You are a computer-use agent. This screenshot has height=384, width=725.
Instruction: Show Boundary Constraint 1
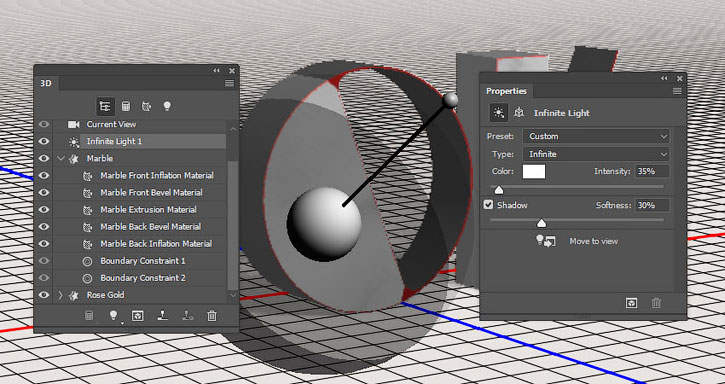44,261
